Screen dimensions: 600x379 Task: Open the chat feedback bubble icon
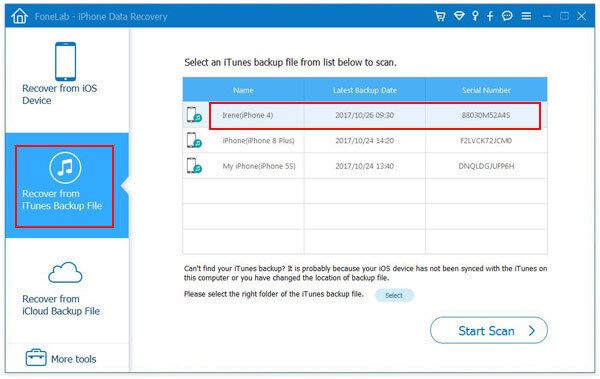click(507, 16)
